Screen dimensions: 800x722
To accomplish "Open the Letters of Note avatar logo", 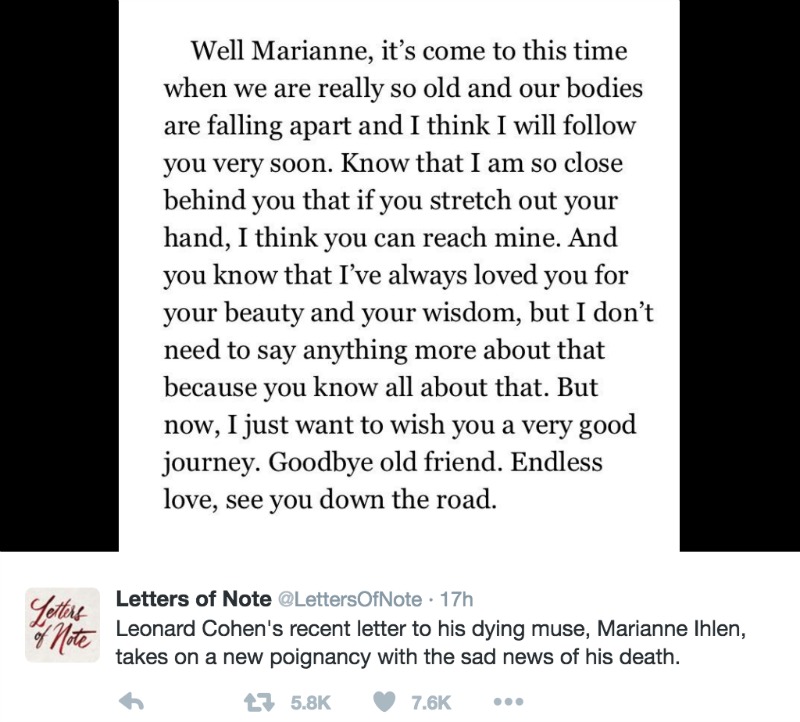I will pyautogui.click(x=62, y=625).
